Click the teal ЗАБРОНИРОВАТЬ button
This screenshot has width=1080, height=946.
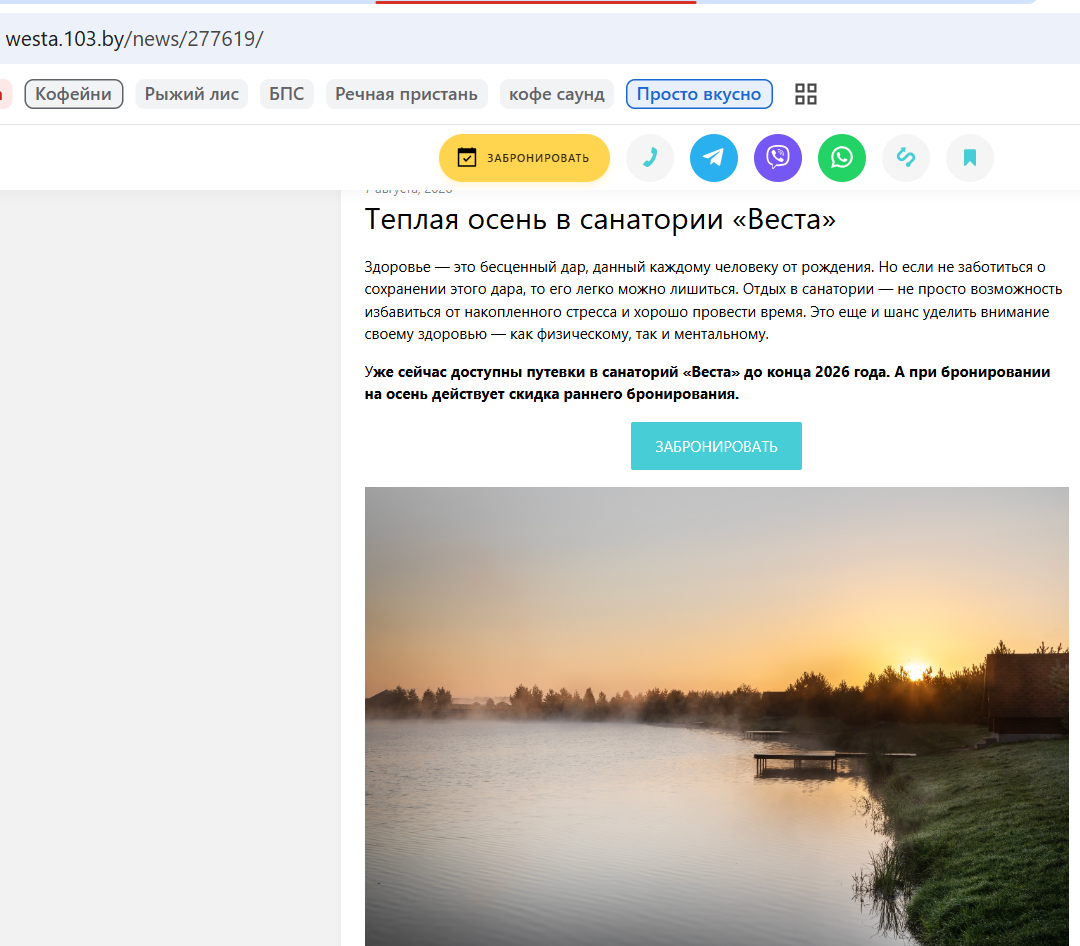click(716, 446)
